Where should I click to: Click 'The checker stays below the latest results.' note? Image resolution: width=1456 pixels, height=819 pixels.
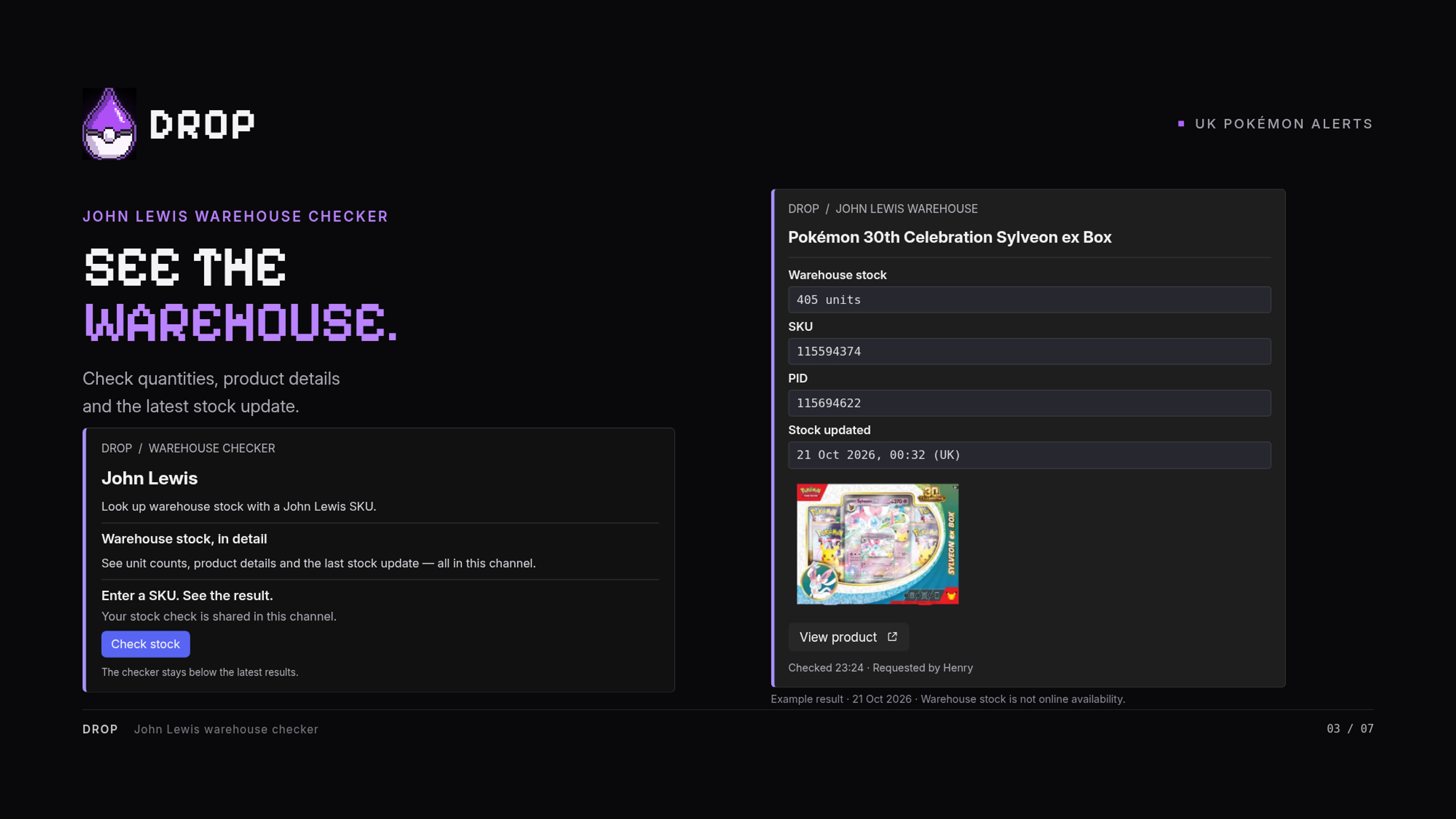(x=200, y=672)
